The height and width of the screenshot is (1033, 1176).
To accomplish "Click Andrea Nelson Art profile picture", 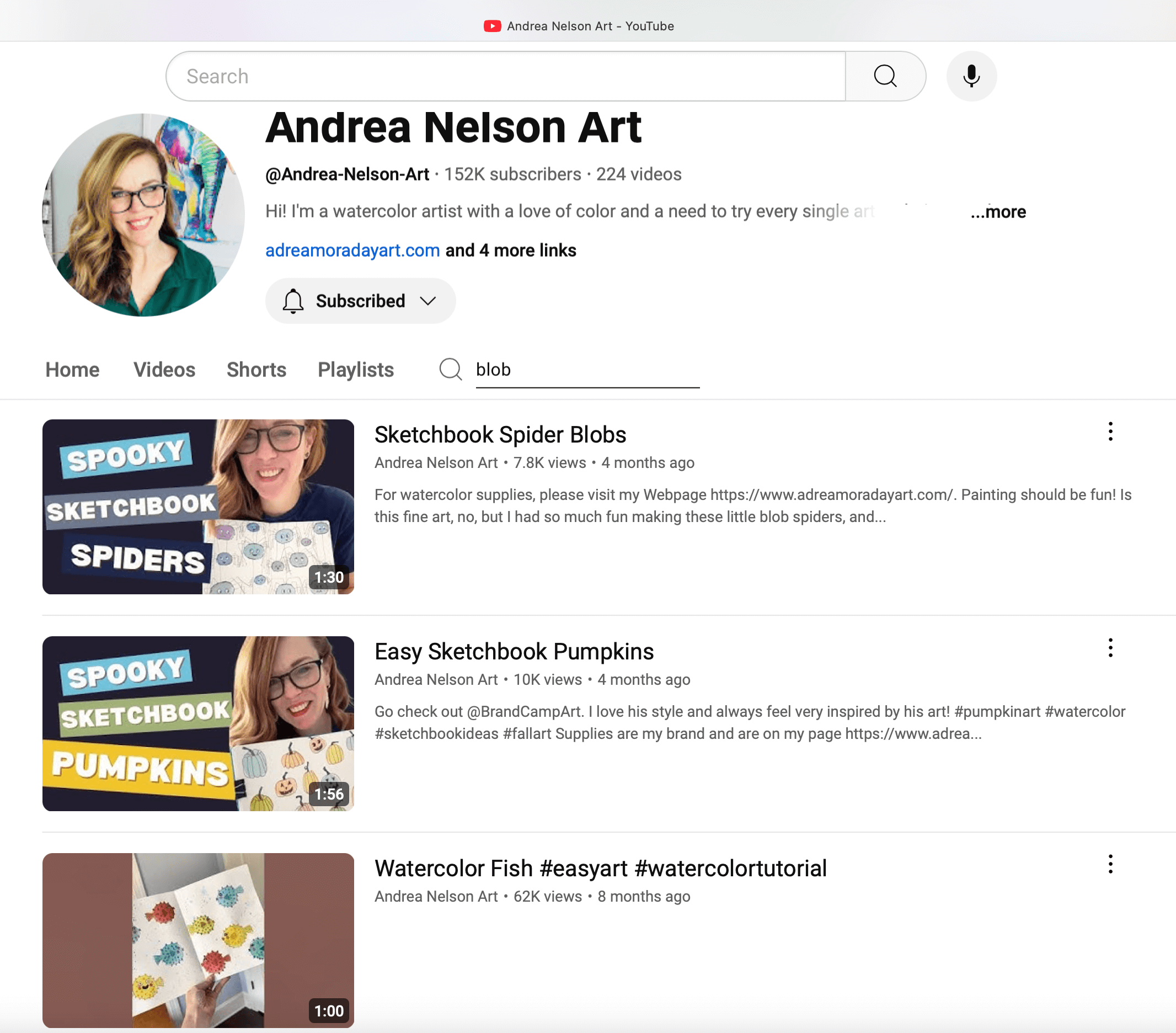I will [143, 215].
